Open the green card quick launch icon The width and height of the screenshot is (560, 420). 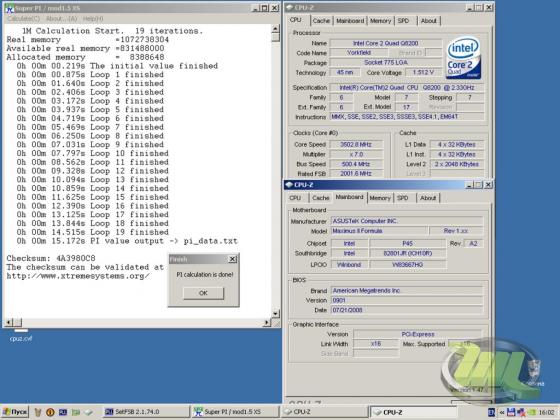(x=76, y=412)
